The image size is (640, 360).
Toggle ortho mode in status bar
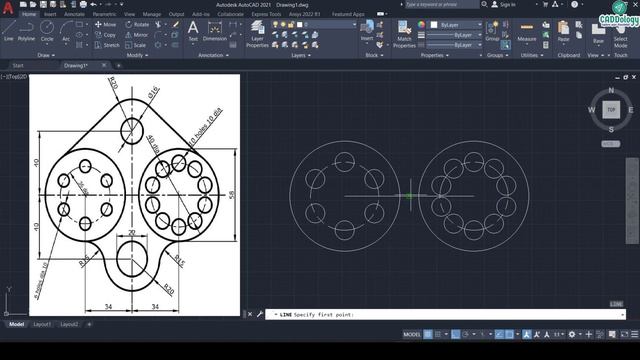coord(456,334)
